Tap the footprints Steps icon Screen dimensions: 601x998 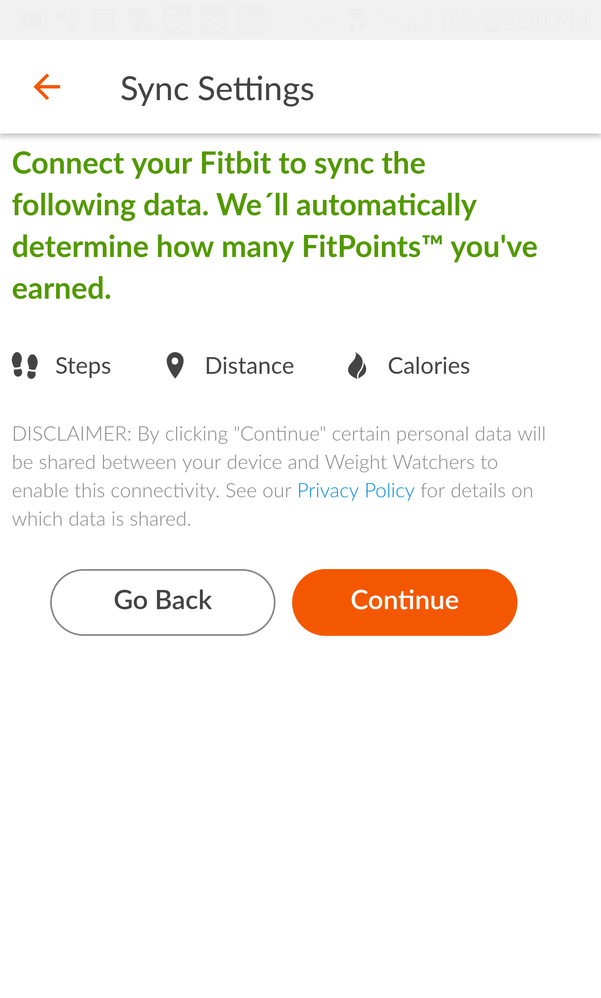[25, 366]
